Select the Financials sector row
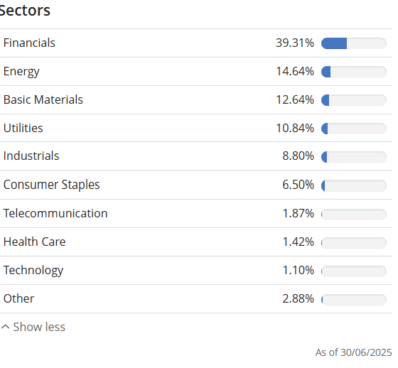This screenshot has height=368, width=398. tap(196, 43)
